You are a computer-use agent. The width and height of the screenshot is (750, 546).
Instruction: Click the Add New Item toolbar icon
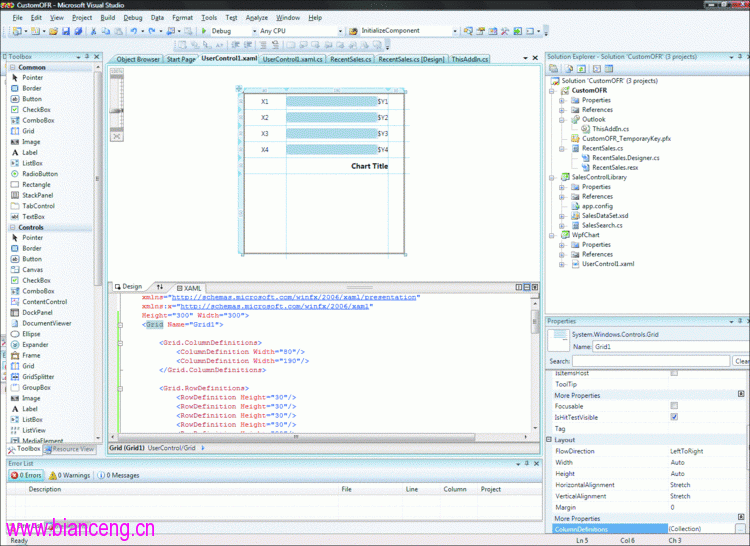[35, 31]
